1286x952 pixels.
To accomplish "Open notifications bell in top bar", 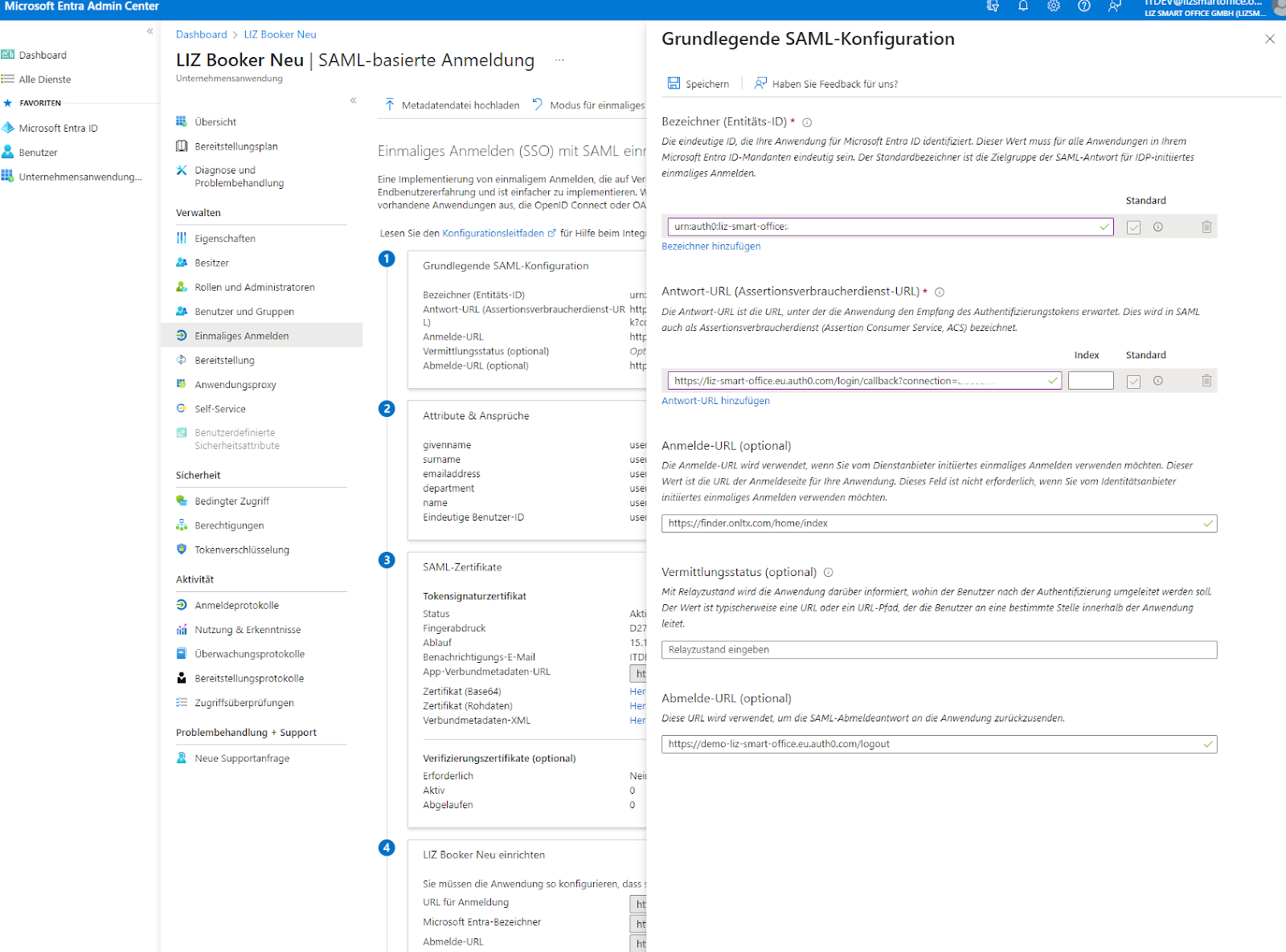I will 1023,6.
